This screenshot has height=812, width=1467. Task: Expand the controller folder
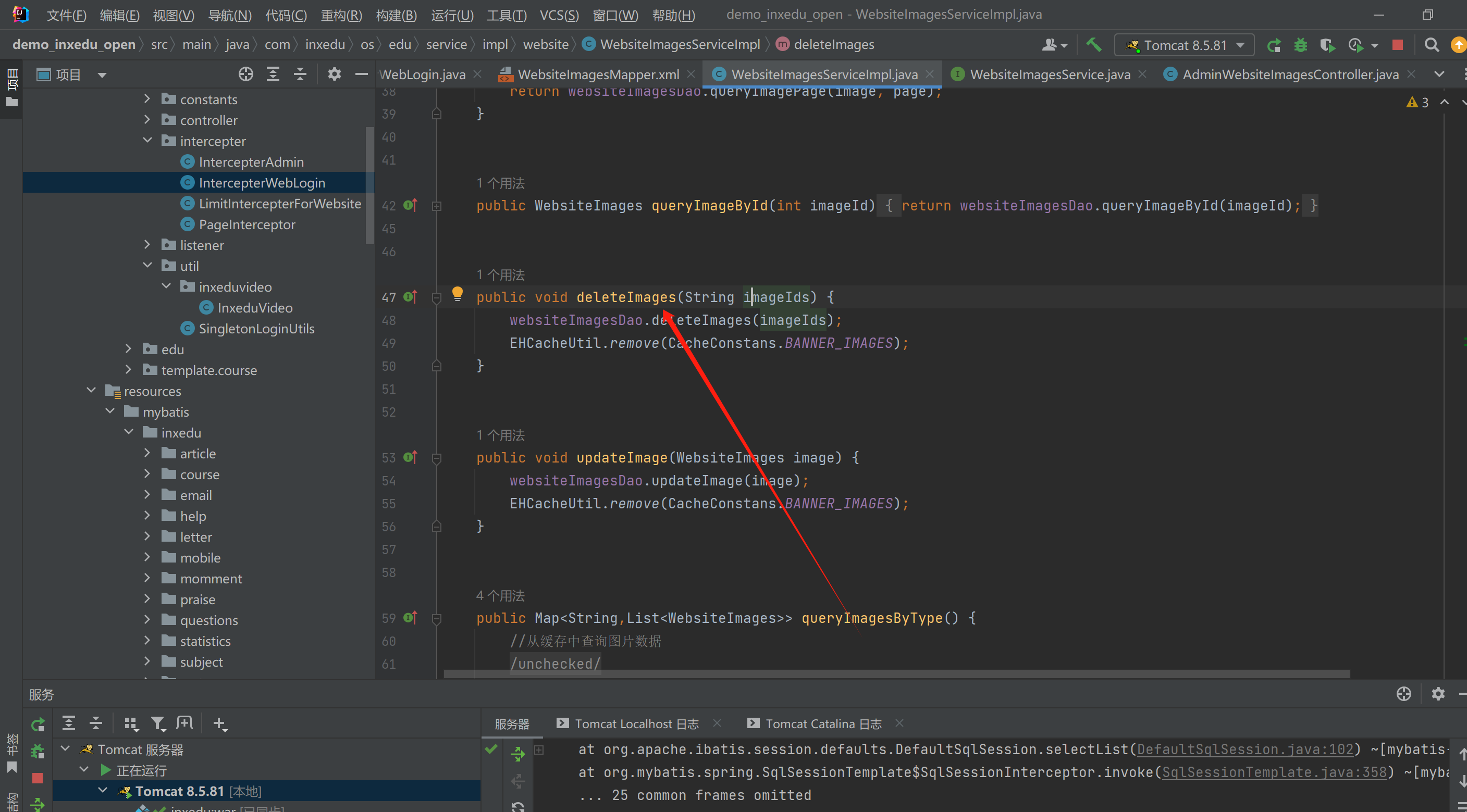click(x=147, y=119)
